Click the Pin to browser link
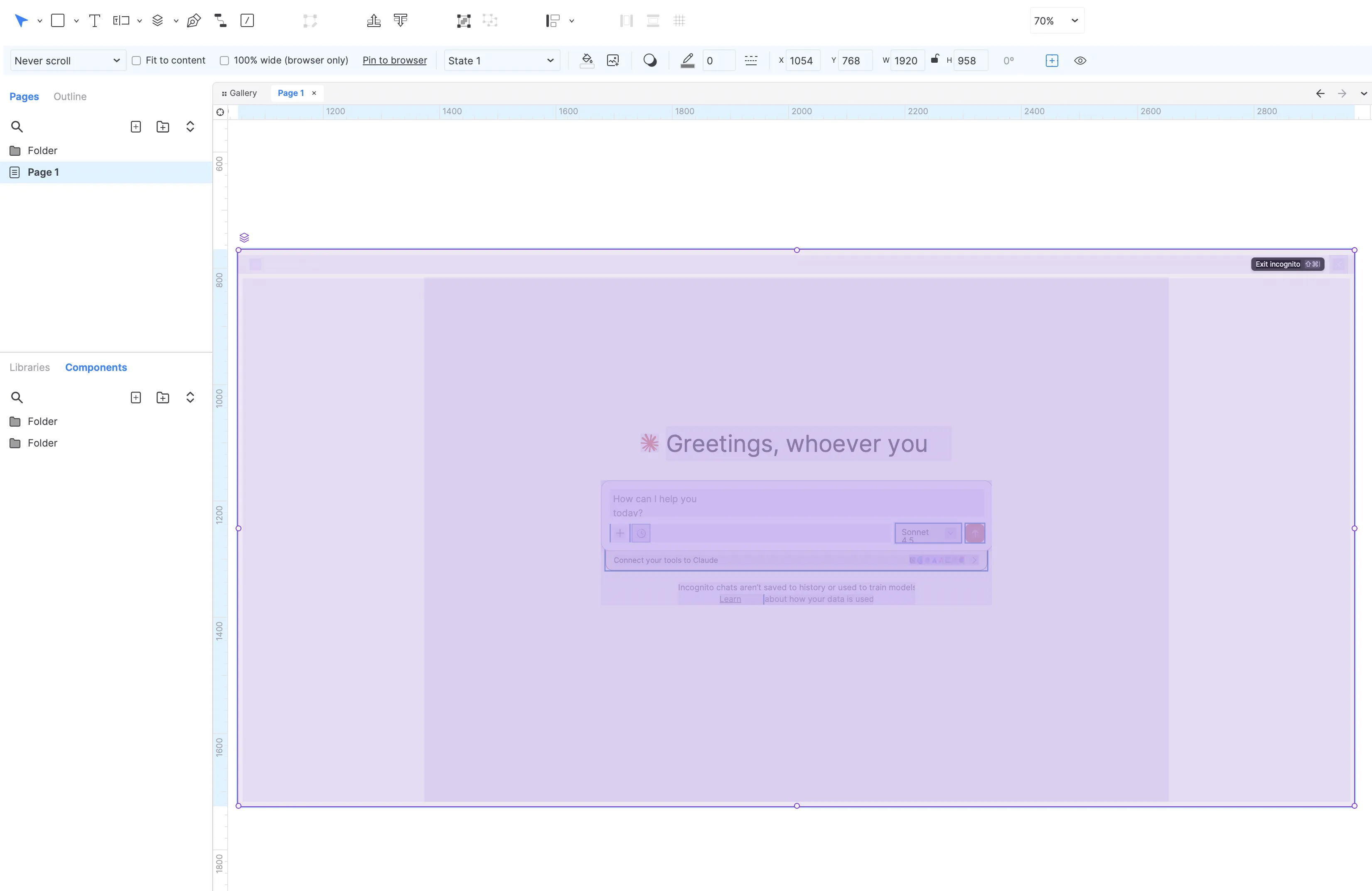 394,61
